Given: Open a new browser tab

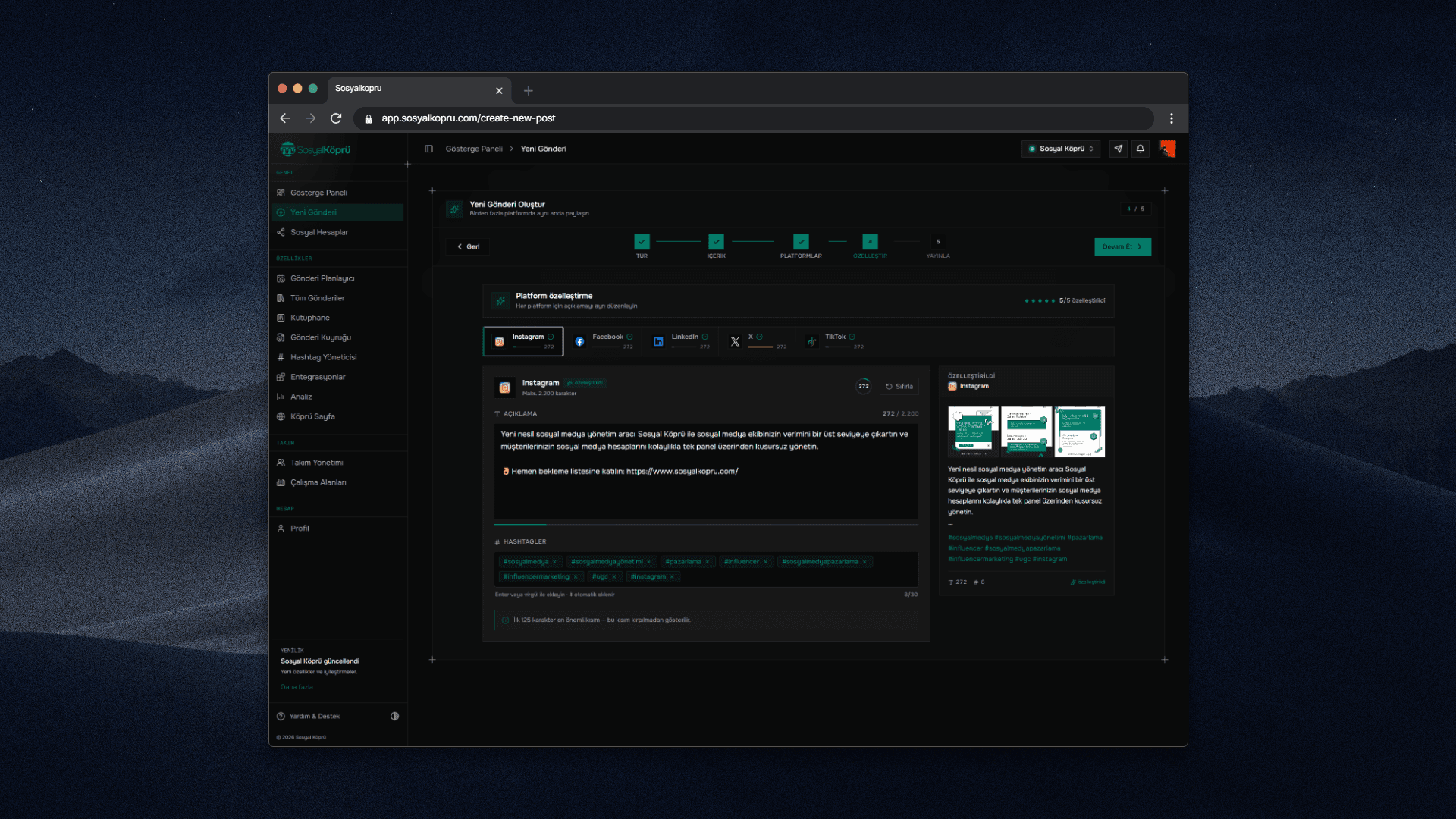Looking at the screenshot, I should click(x=529, y=91).
